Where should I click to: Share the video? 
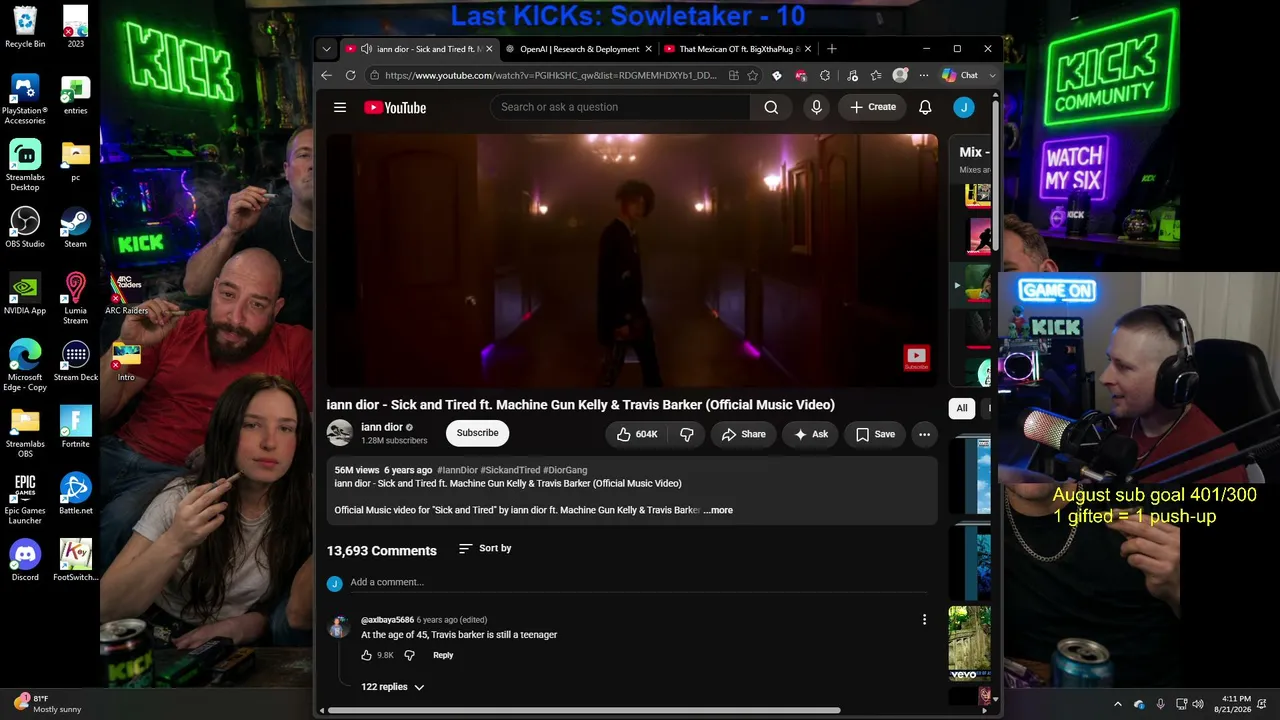pos(743,434)
